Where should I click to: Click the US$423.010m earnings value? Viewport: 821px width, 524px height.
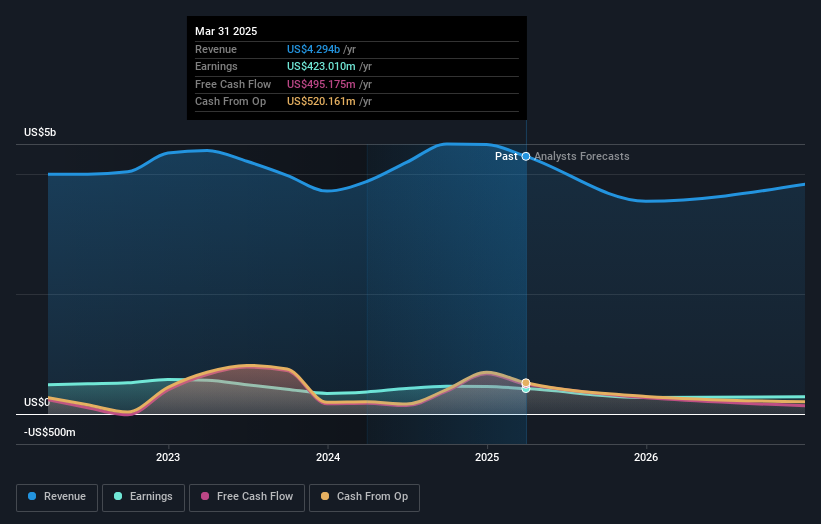[321, 66]
